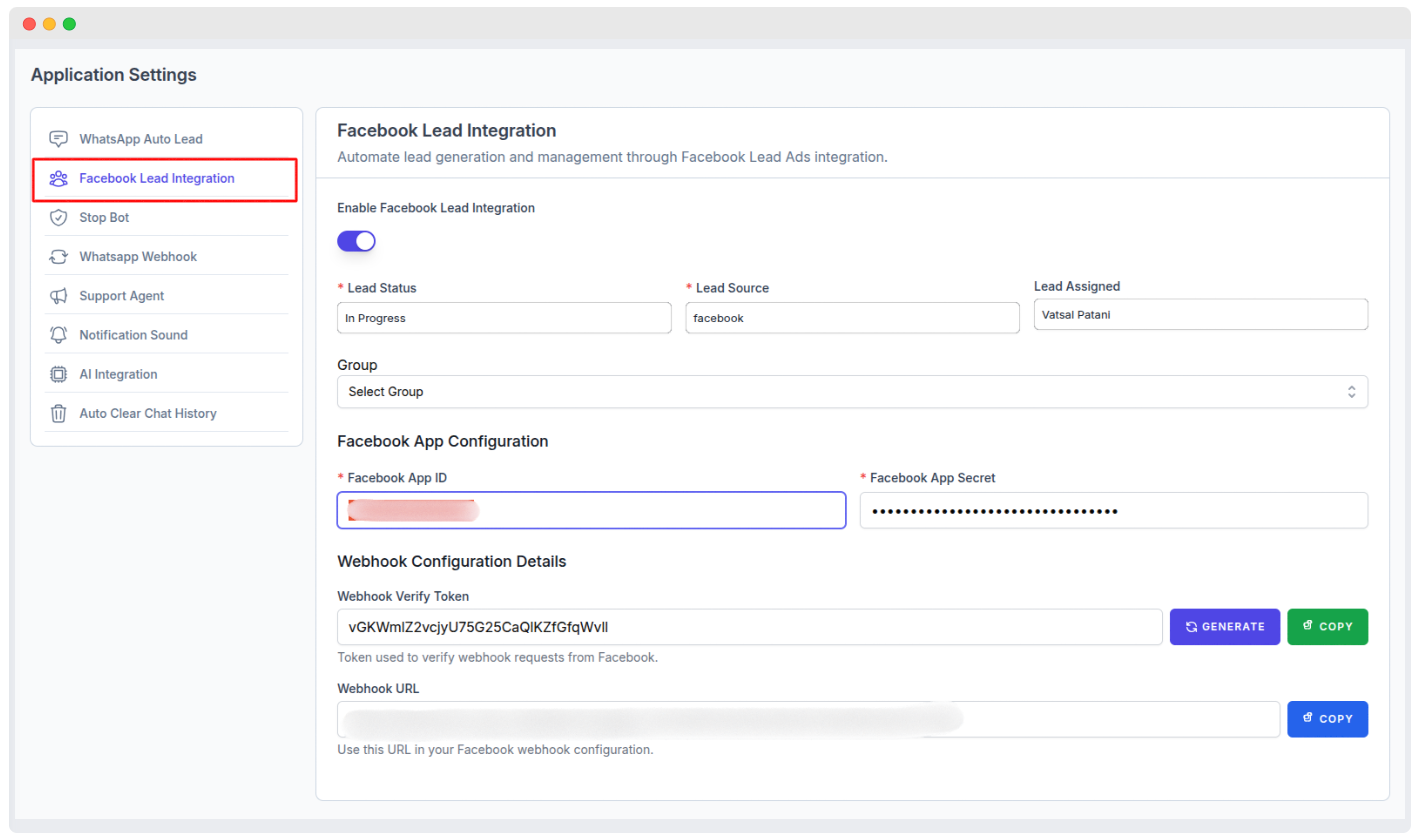Click the Whatsapp Webhook sync icon

[x=58, y=257]
